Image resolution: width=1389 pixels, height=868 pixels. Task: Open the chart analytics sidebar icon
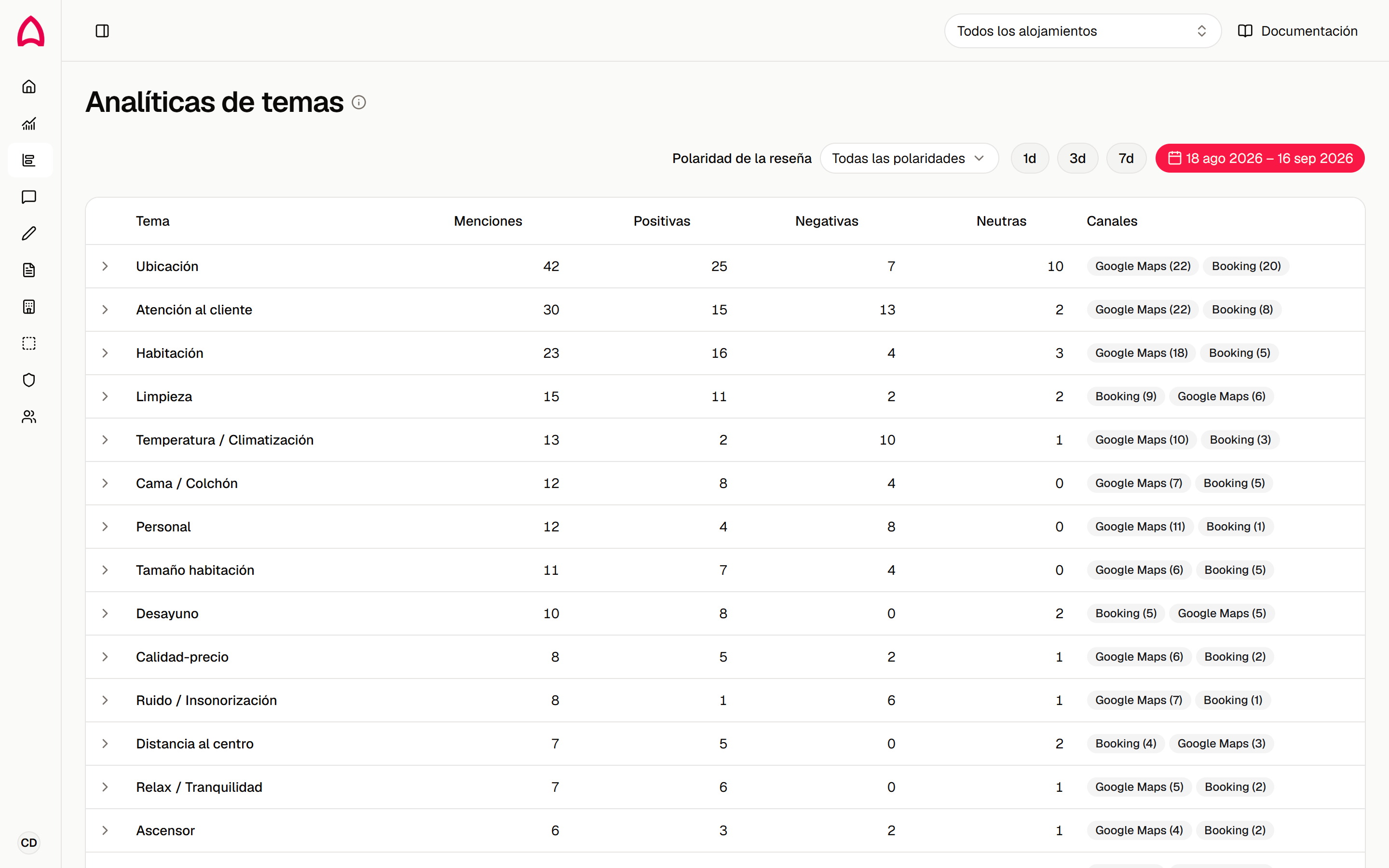29,123
